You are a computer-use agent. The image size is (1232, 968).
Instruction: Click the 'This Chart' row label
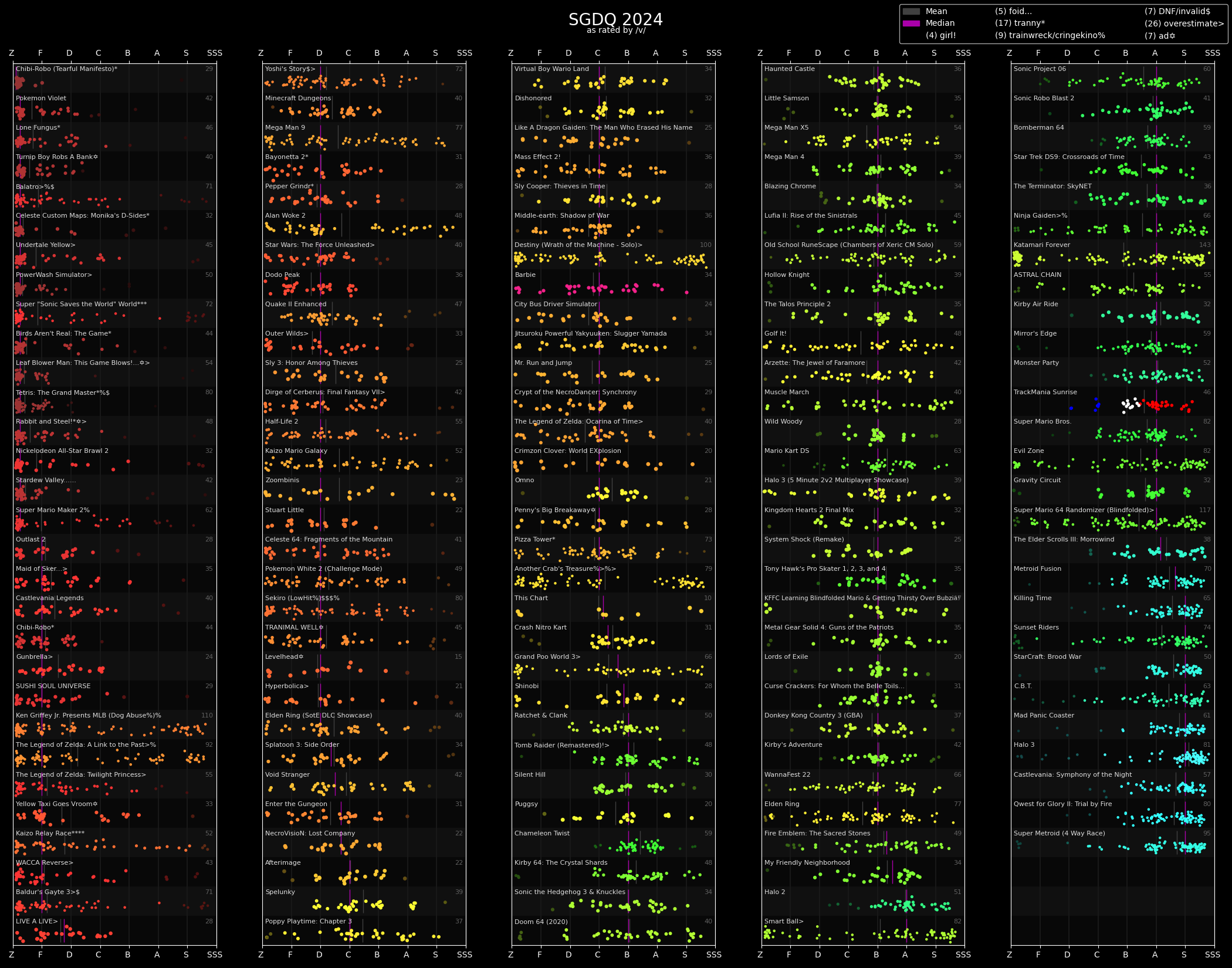[x=531, y=598]
